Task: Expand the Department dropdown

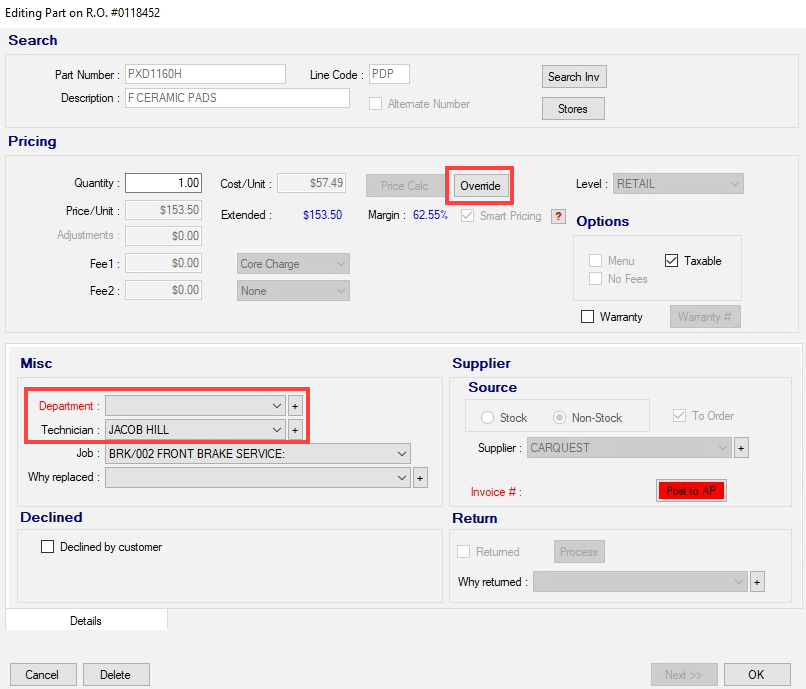Action: 195,406
